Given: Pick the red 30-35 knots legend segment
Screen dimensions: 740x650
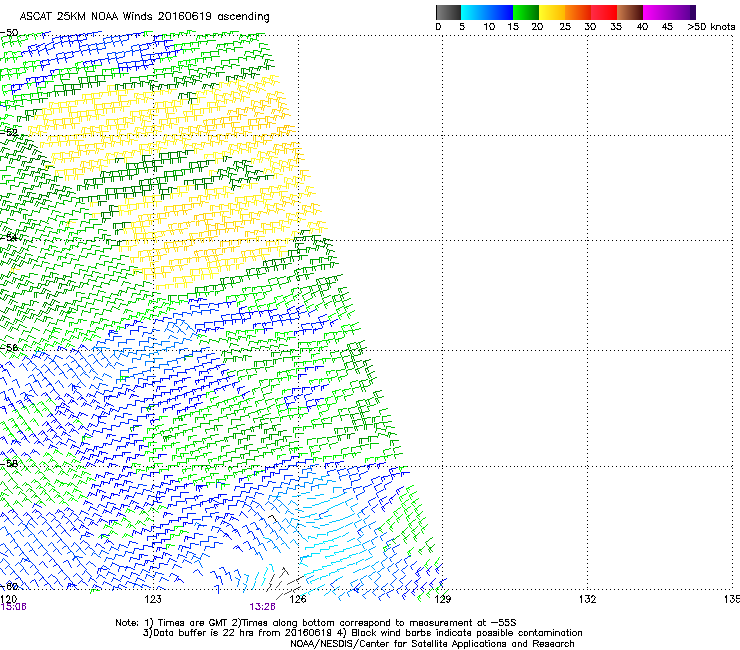Looking at the screenshot, I should pos(604,12).
